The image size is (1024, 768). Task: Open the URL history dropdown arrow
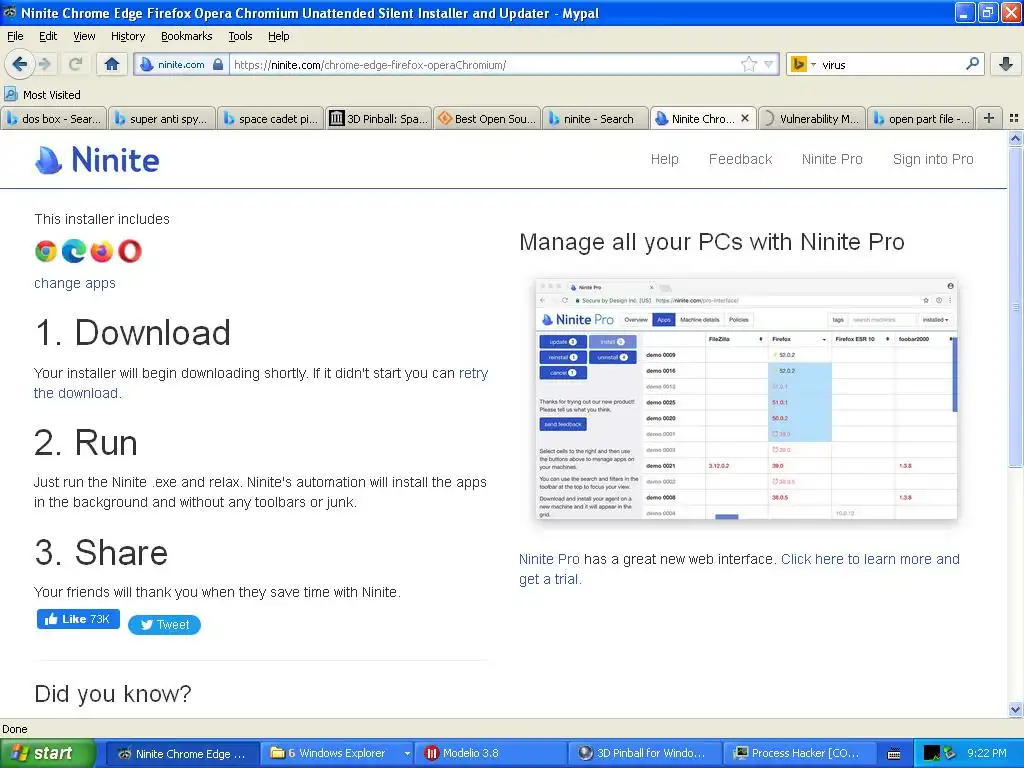tap(769, 64)
